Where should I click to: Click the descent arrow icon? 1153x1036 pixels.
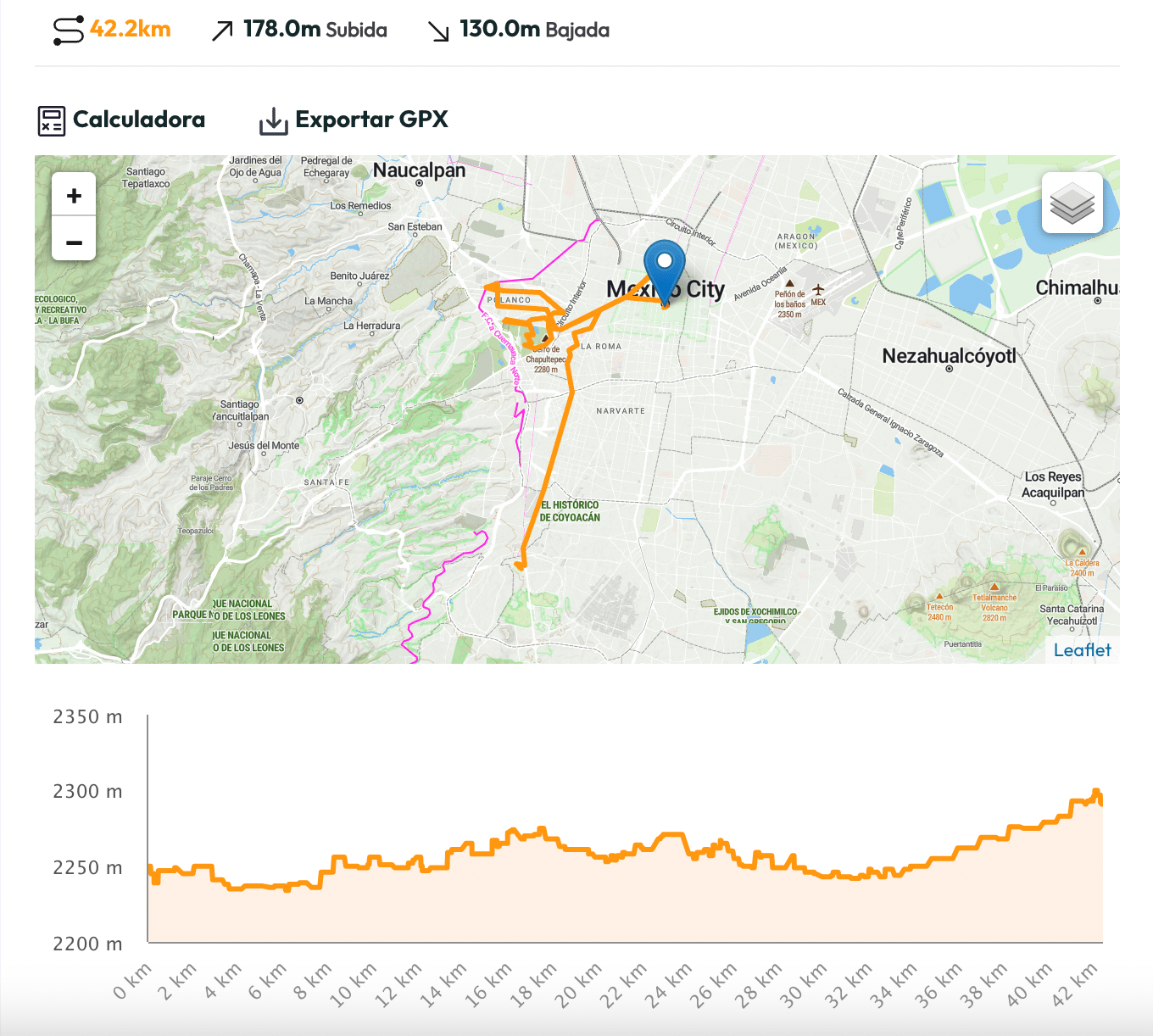click(438, 31)
